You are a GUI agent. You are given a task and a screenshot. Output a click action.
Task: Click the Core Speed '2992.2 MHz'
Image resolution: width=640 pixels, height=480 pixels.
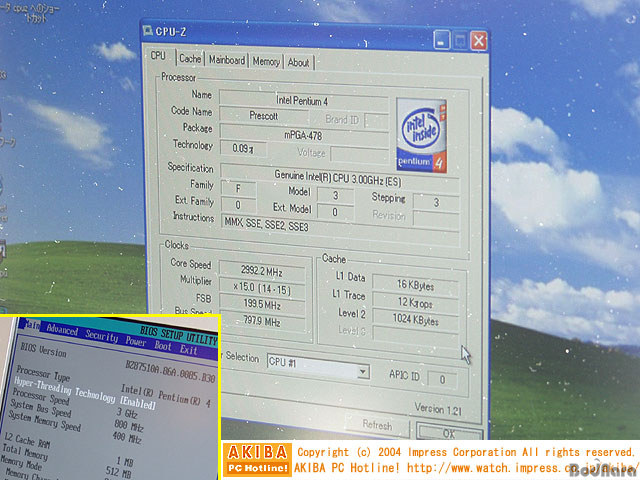pyautogui.click(x=262, y=271)
